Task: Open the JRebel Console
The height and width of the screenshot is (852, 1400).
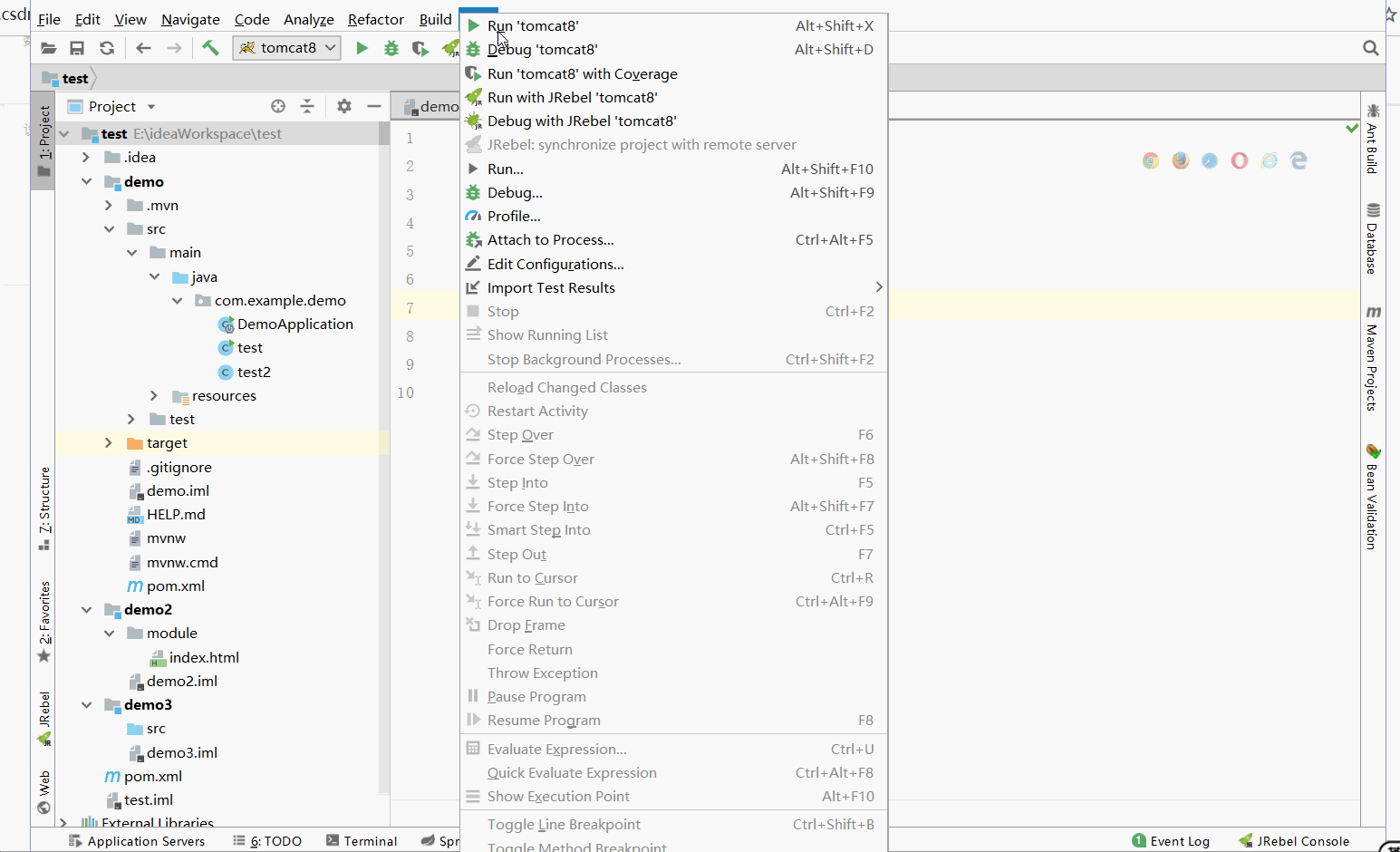Action: point(1294,841)
